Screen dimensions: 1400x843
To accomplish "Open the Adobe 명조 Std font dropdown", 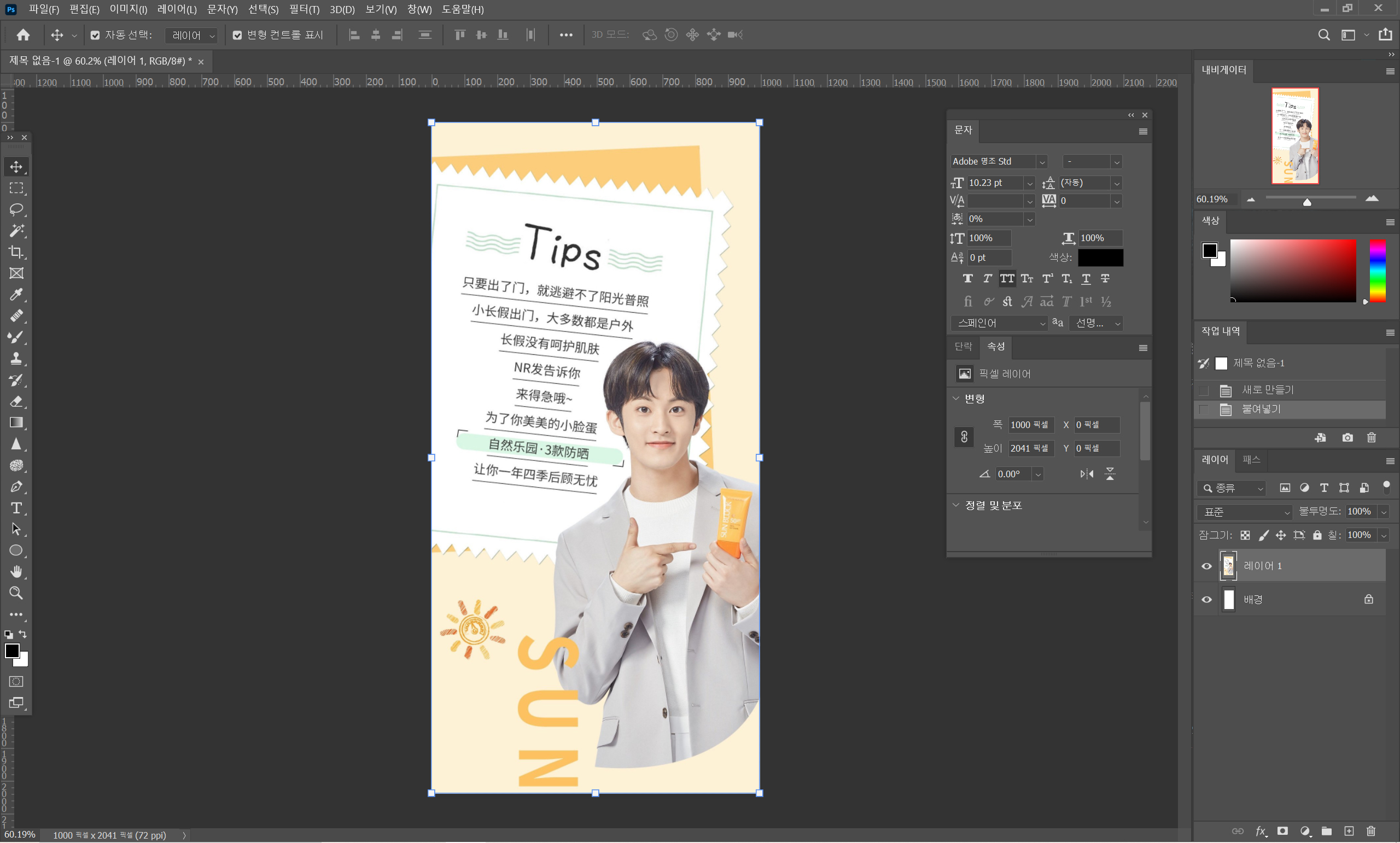I will click(1041, 162).
